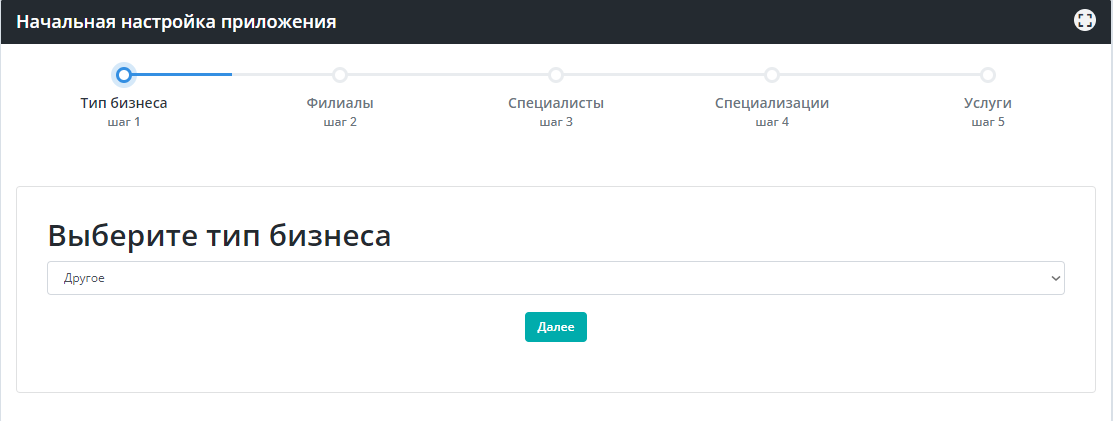Click the step circle above Филиалы

pos(340,75)
